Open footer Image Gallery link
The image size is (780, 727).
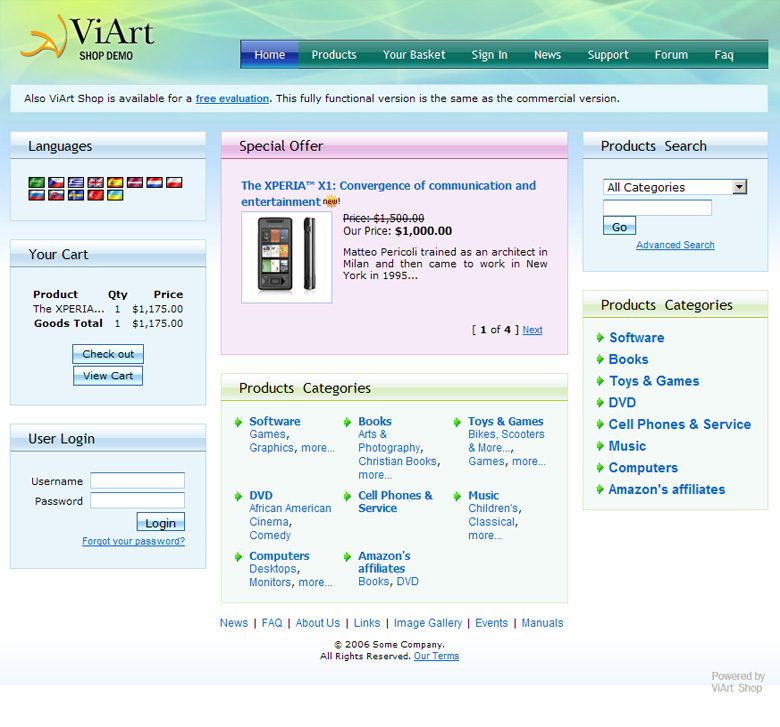point(428,623)
